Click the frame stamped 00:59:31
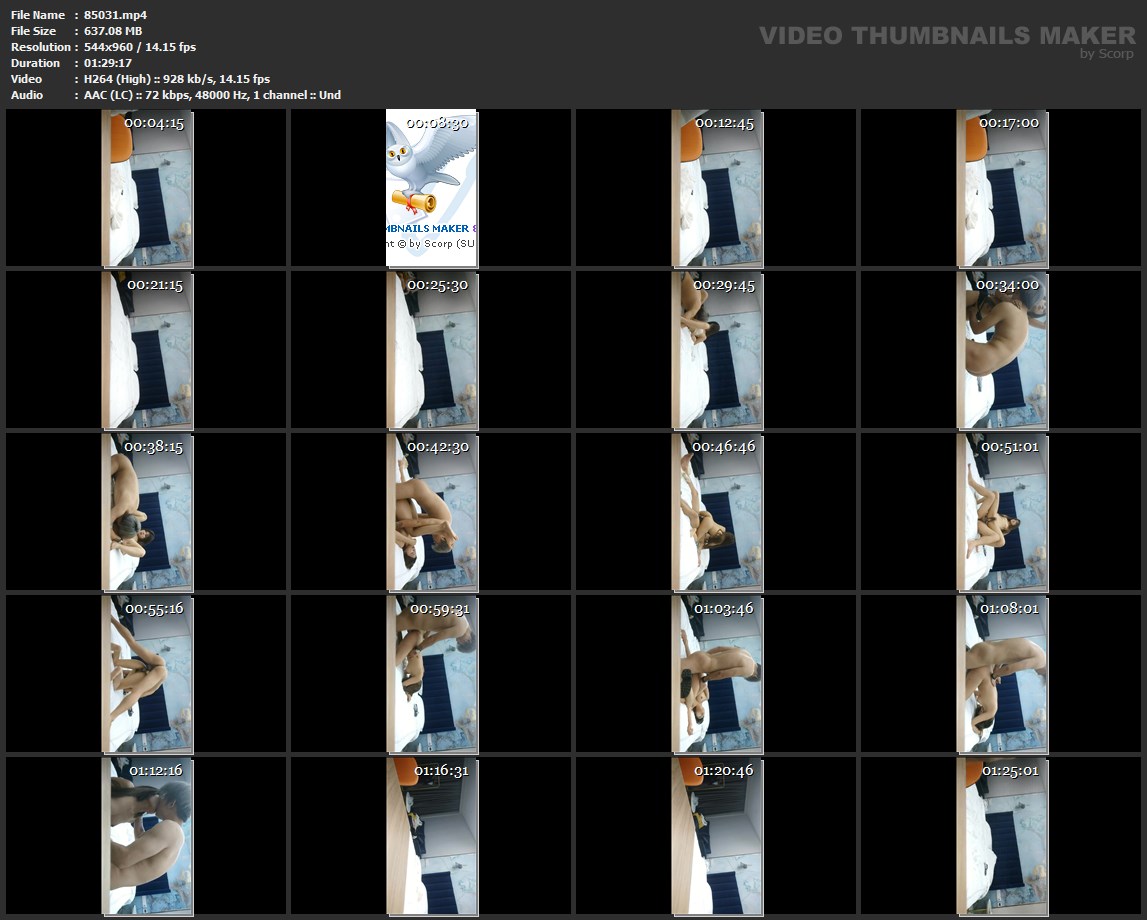Image resolution: width=1147 pixels, height=920 pixels. (x=432, y=674)
